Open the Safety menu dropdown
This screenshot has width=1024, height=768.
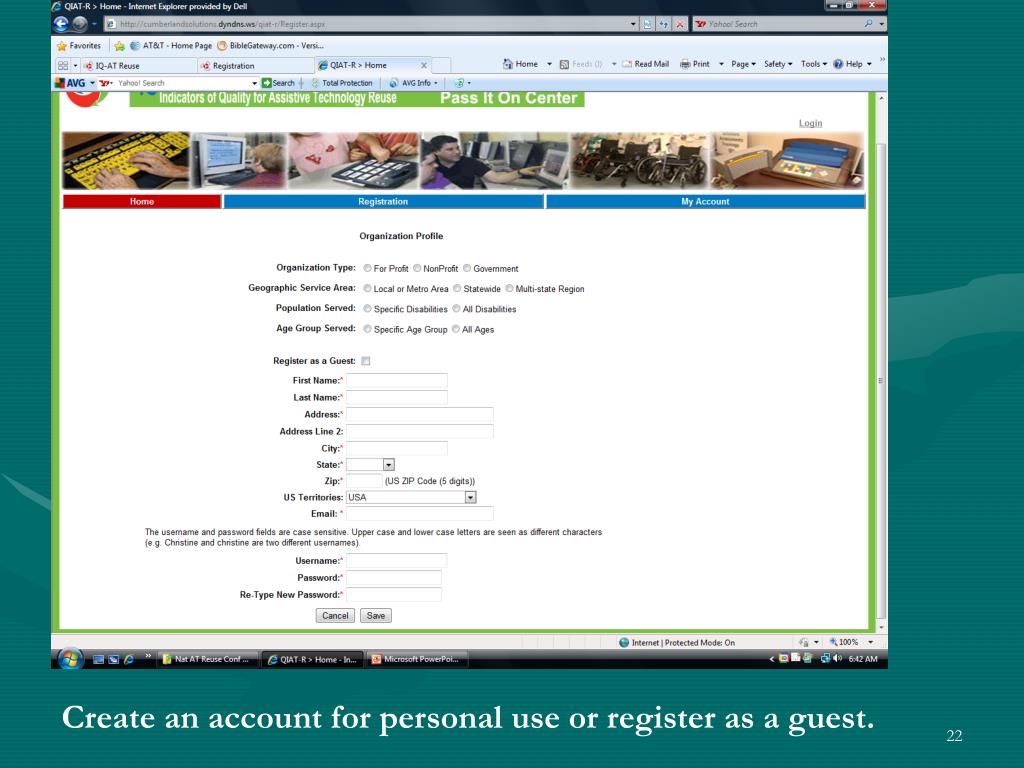(778, 64)
